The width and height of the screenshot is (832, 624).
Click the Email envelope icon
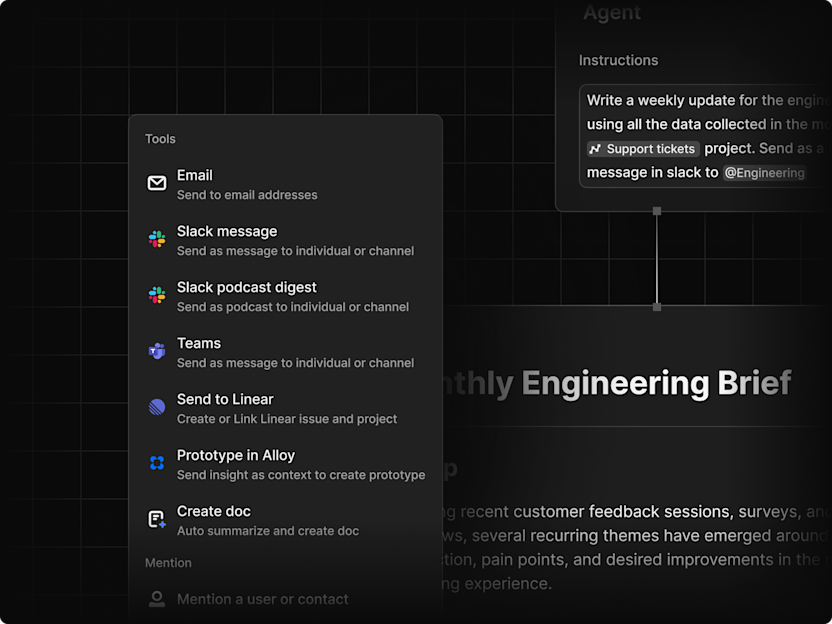157,183
